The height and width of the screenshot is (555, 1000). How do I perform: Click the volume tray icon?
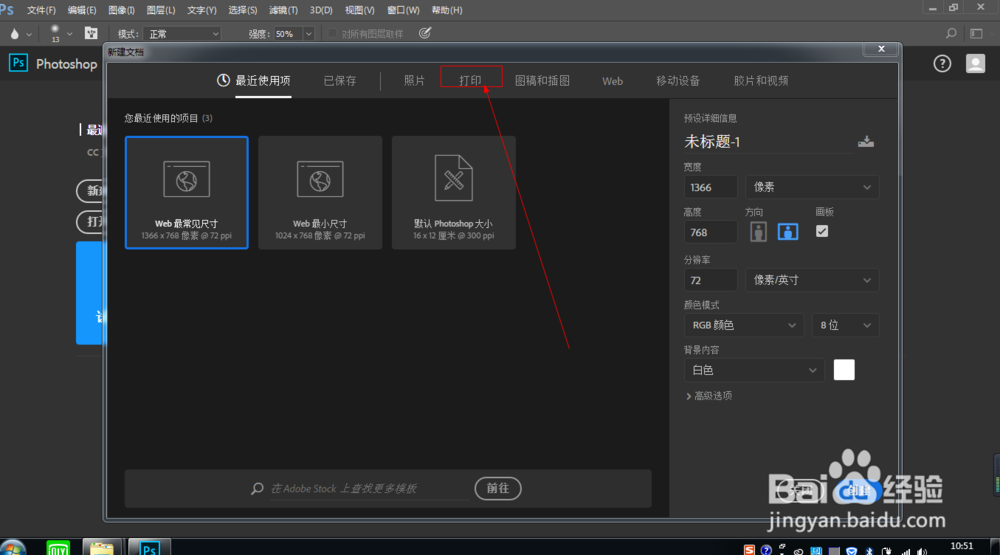click(922, 551)
